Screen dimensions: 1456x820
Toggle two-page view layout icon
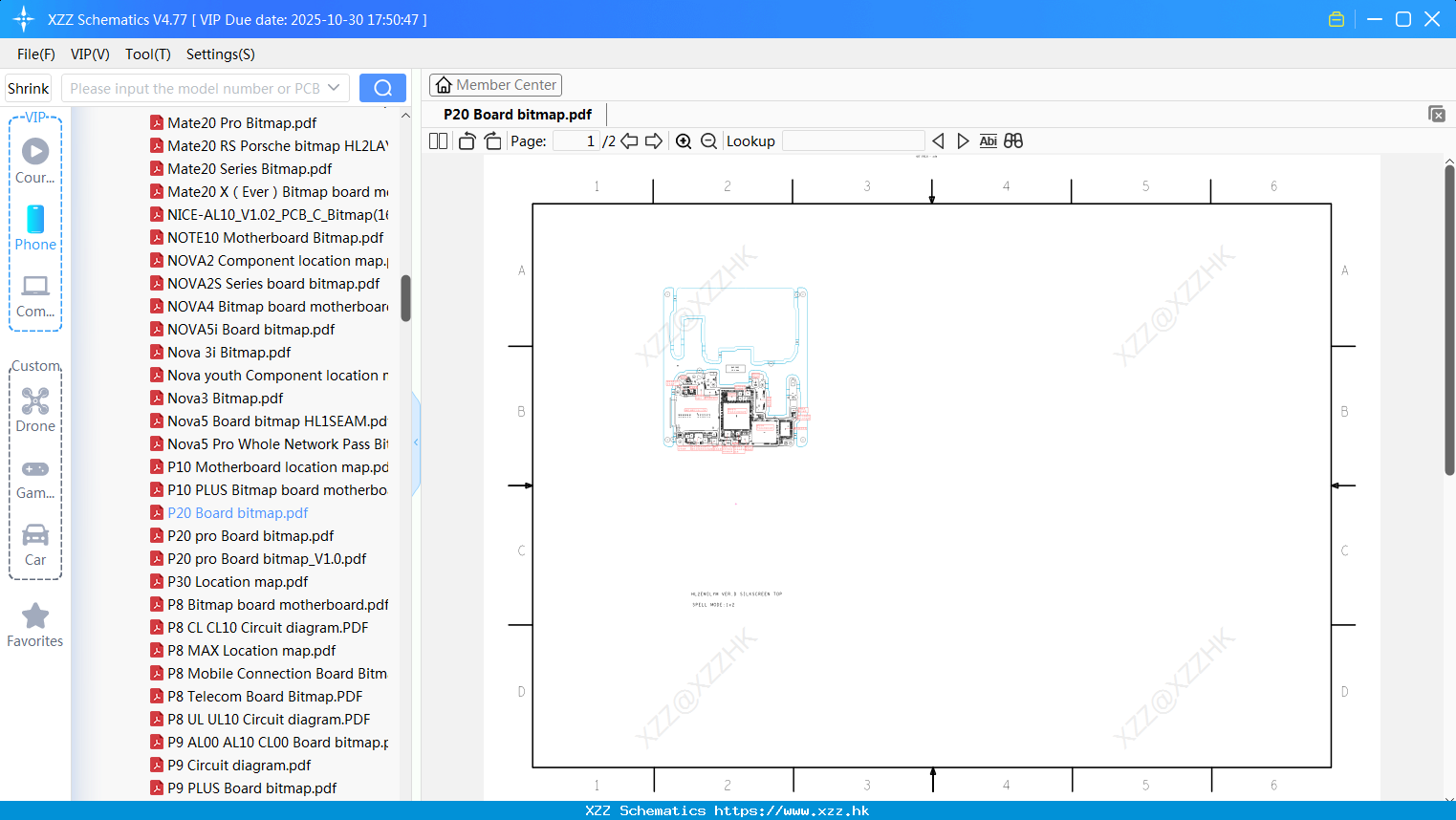(x=438, y=140)
